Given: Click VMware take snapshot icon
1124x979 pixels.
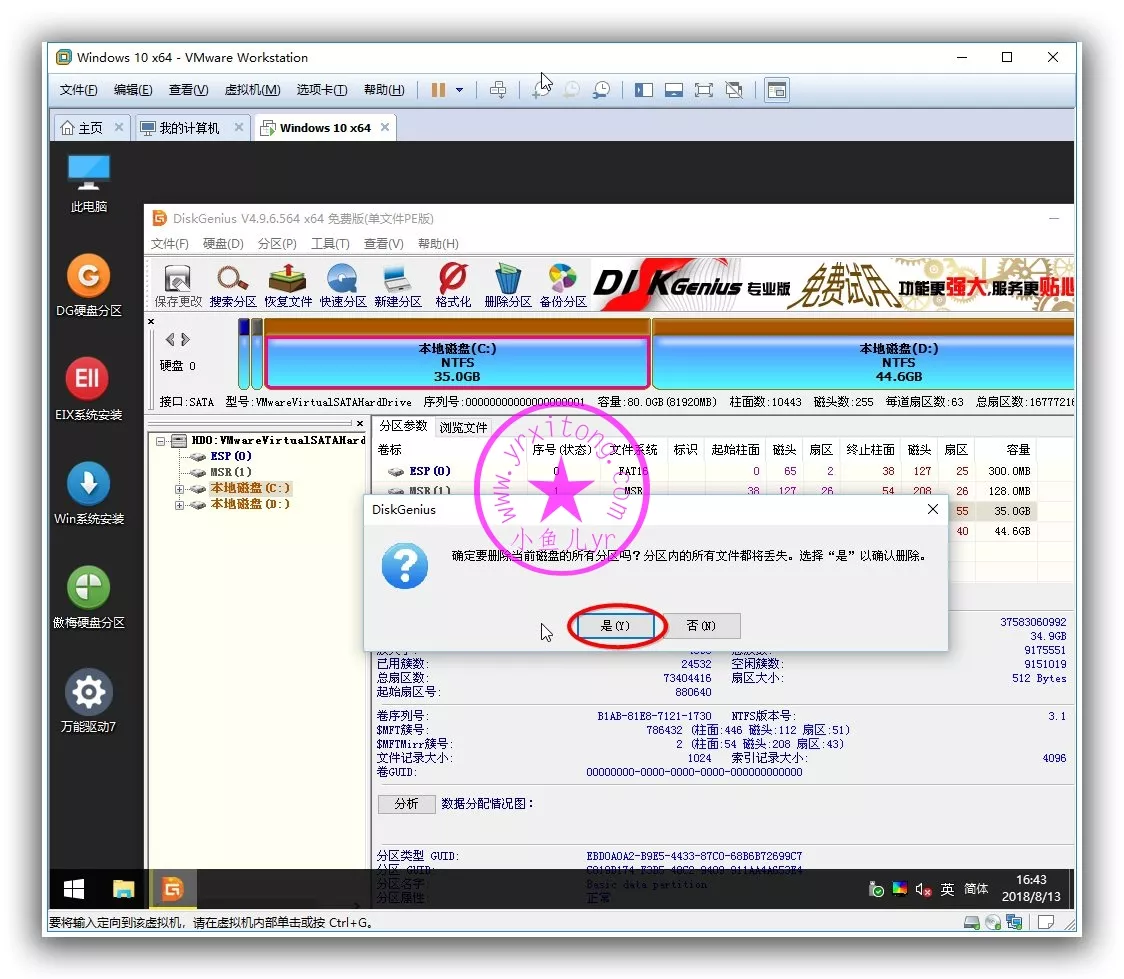Looking at the screenshot, I should pos(541,90).
